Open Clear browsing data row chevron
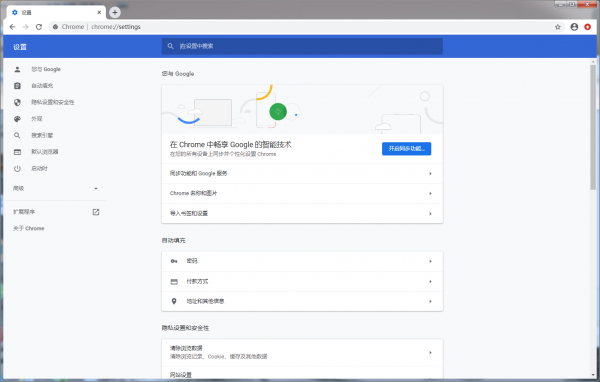 click(430, 352)
